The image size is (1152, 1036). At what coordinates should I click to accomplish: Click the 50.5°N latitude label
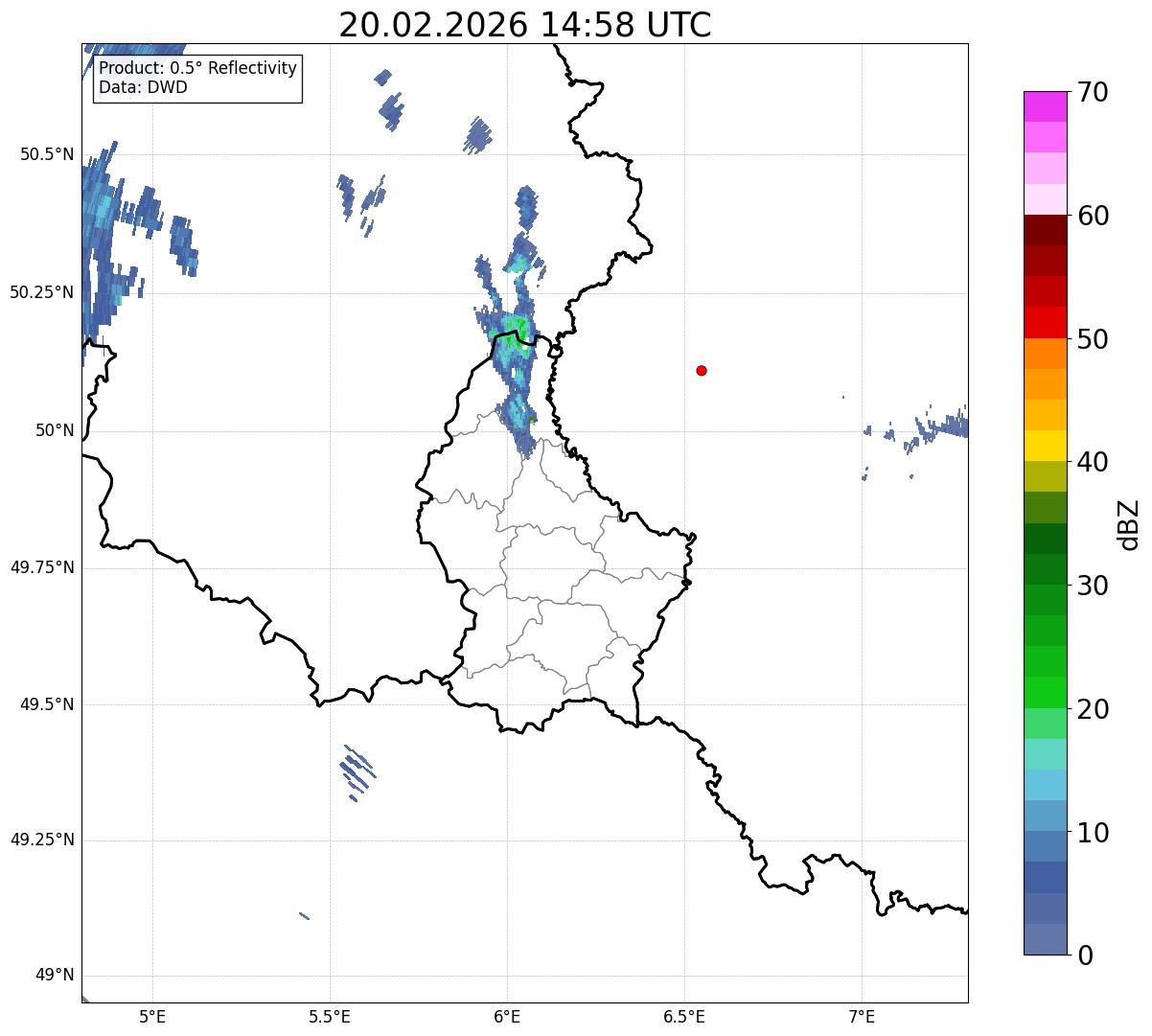click(46, 154)
